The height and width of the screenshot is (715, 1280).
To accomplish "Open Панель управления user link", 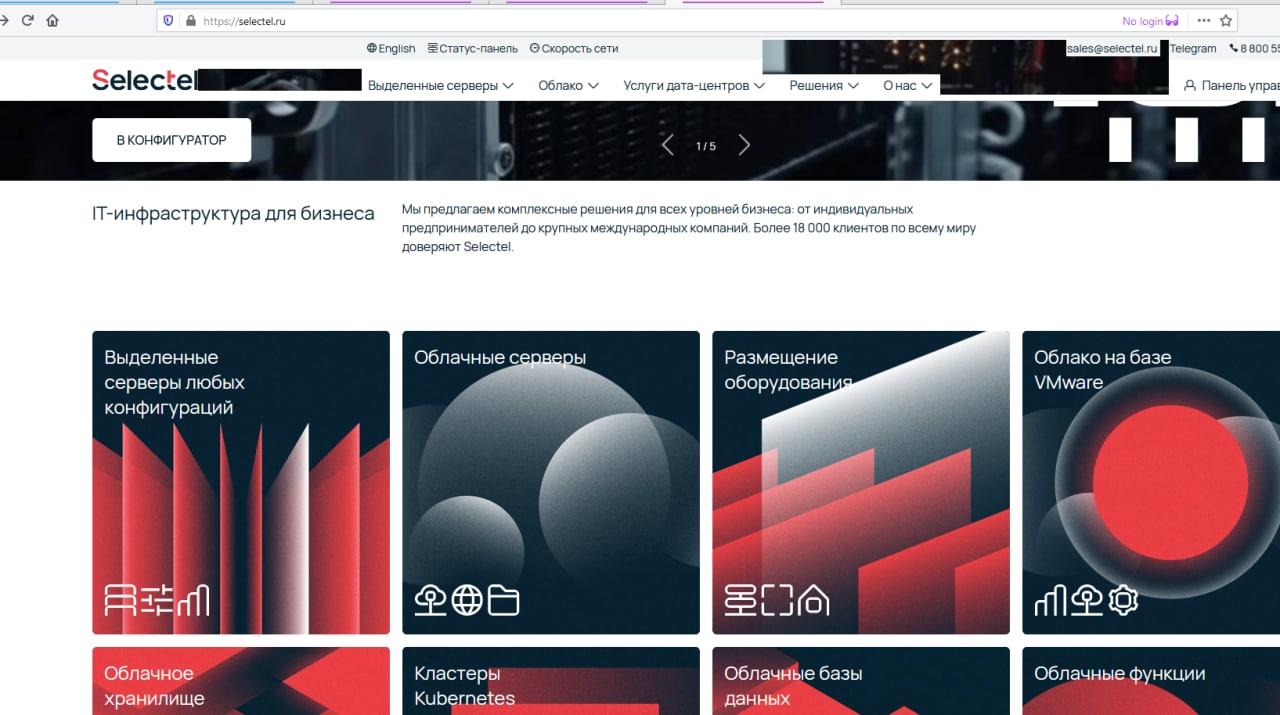I will 1231,86.
